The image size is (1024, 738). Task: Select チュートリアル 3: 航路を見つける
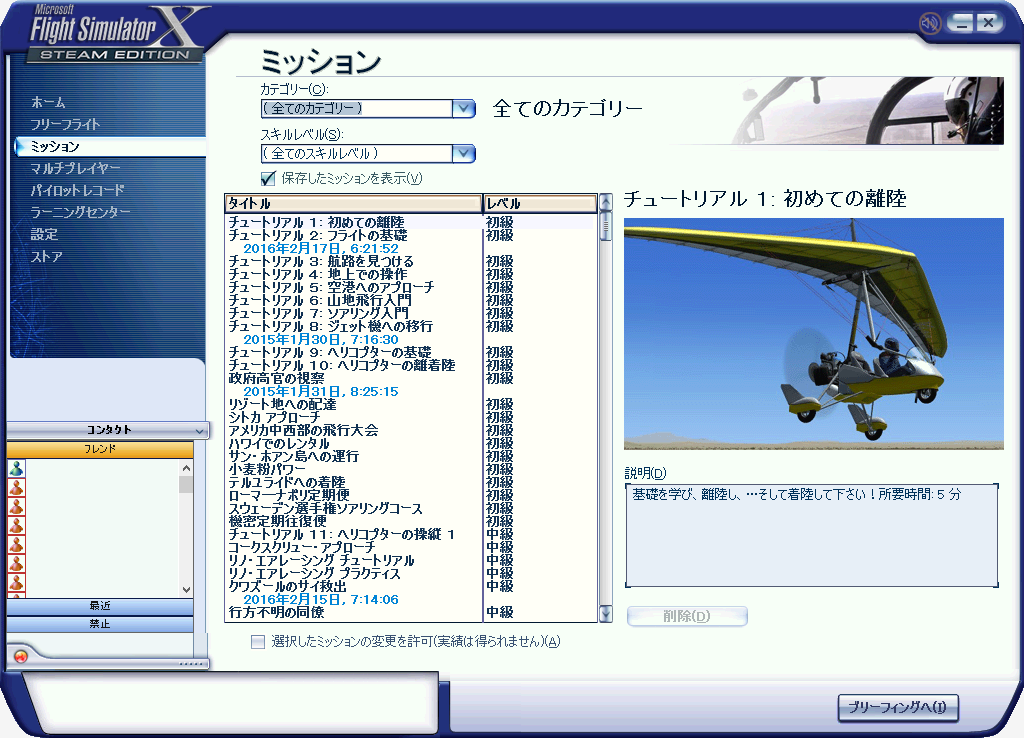click(321, 261)
